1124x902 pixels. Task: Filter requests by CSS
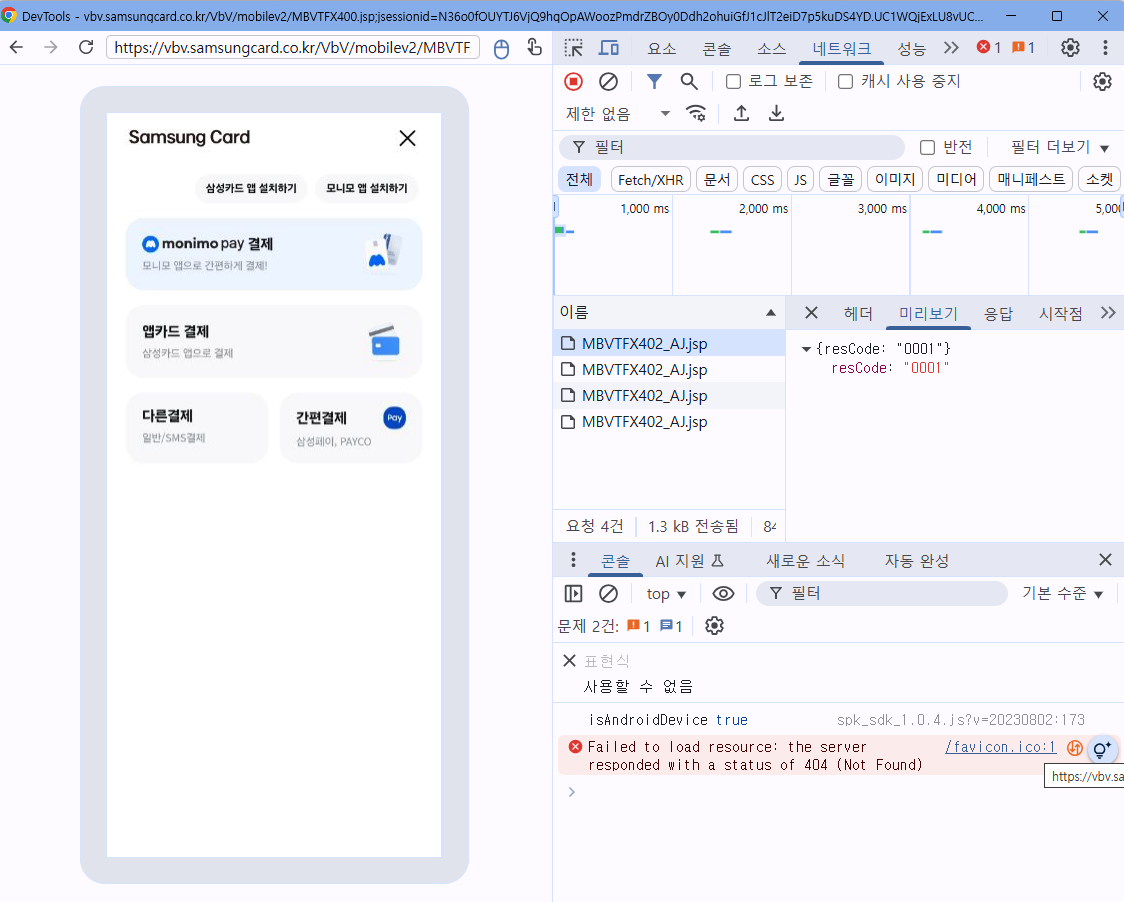tap(762, 179)
